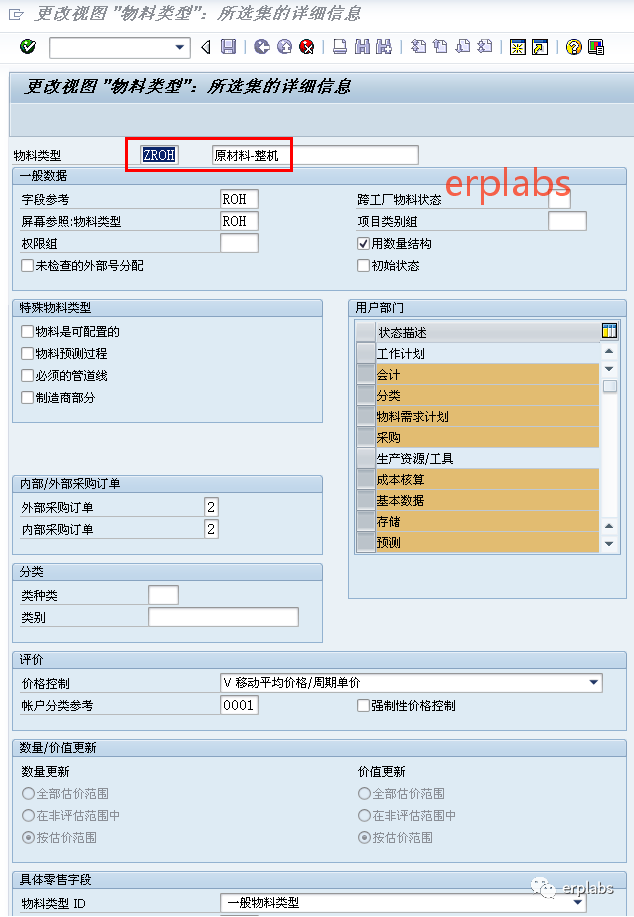Go to First Page icon
Image resolution: width=634 pixels, height=917 pixels.
click(x=418, y=47)
